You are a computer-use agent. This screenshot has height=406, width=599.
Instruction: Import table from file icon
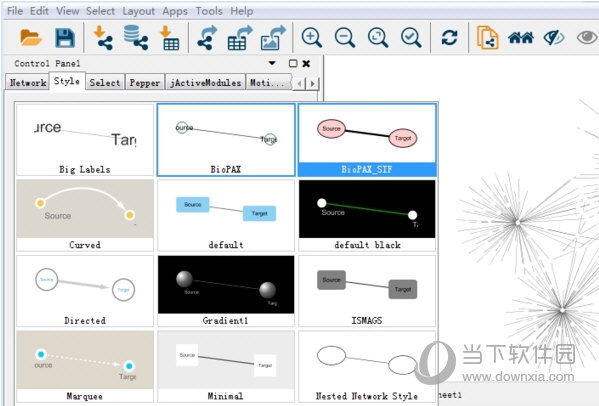pyautogui.click(x=170, y=38)
